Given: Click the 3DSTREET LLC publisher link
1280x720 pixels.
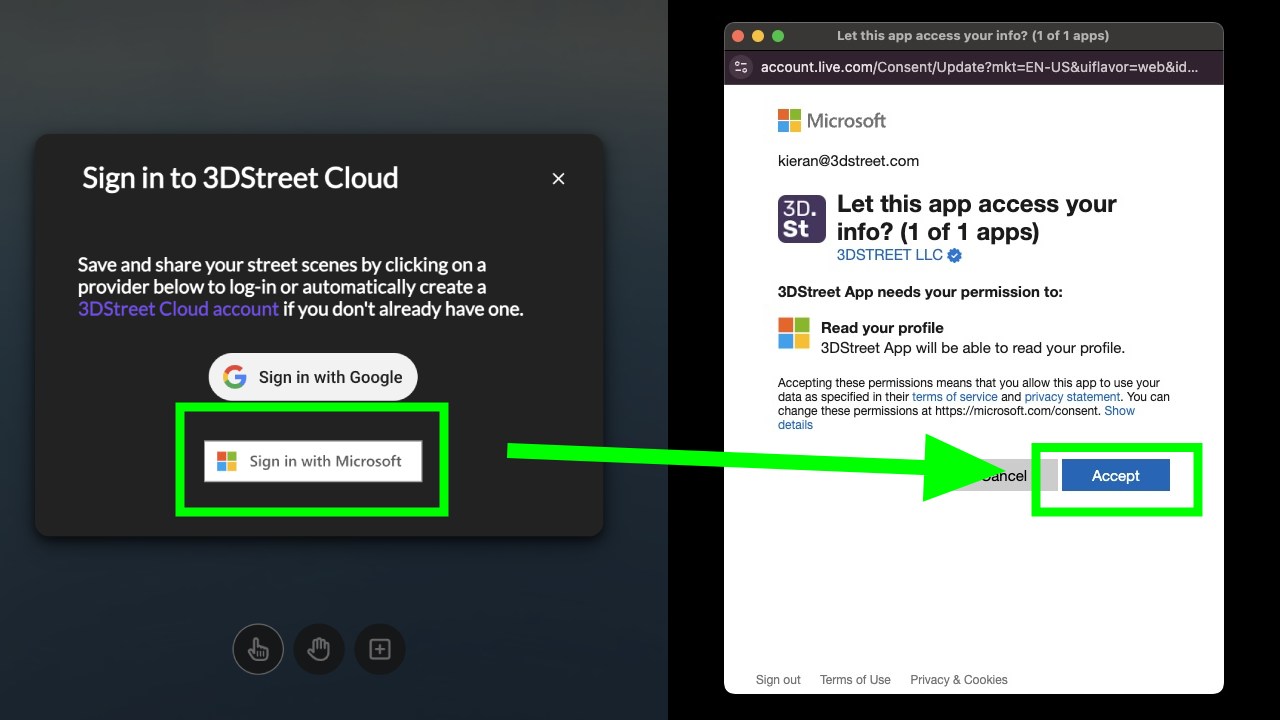Looking at the screenshot, I should click(x=888, y=255).
